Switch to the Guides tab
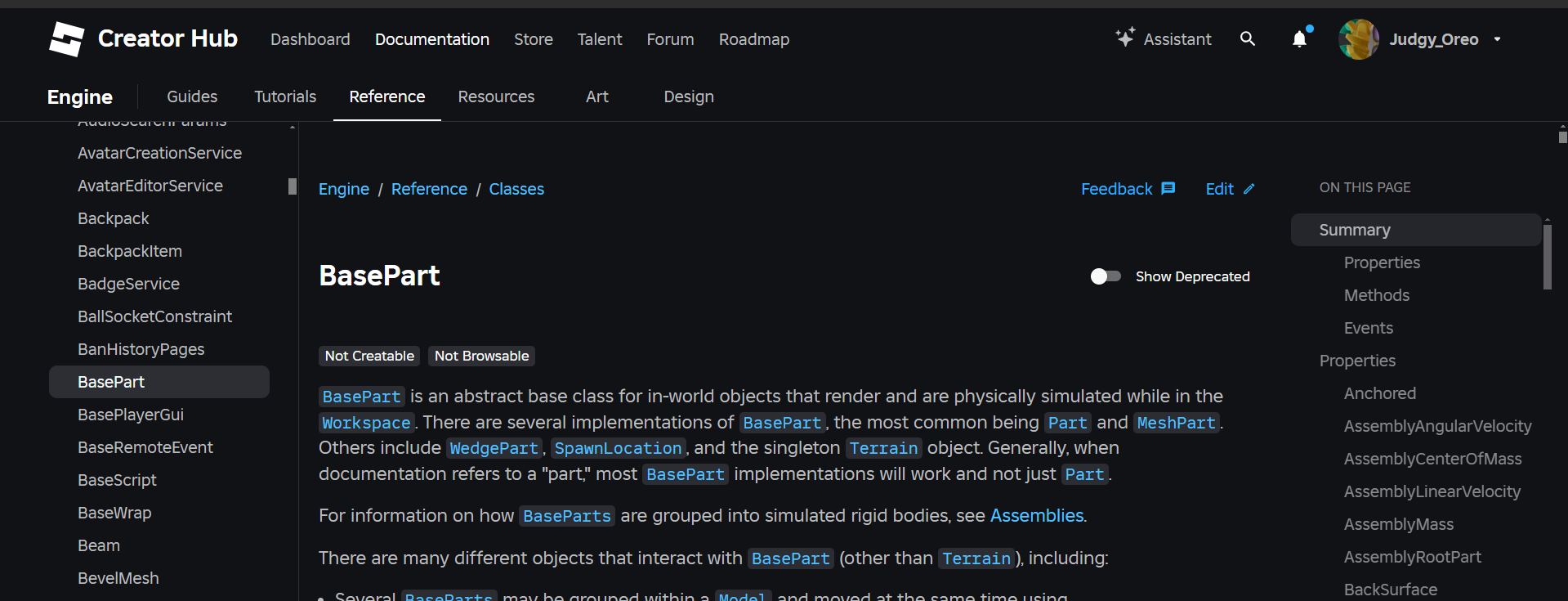1568x601 pixels. (192, 96)
